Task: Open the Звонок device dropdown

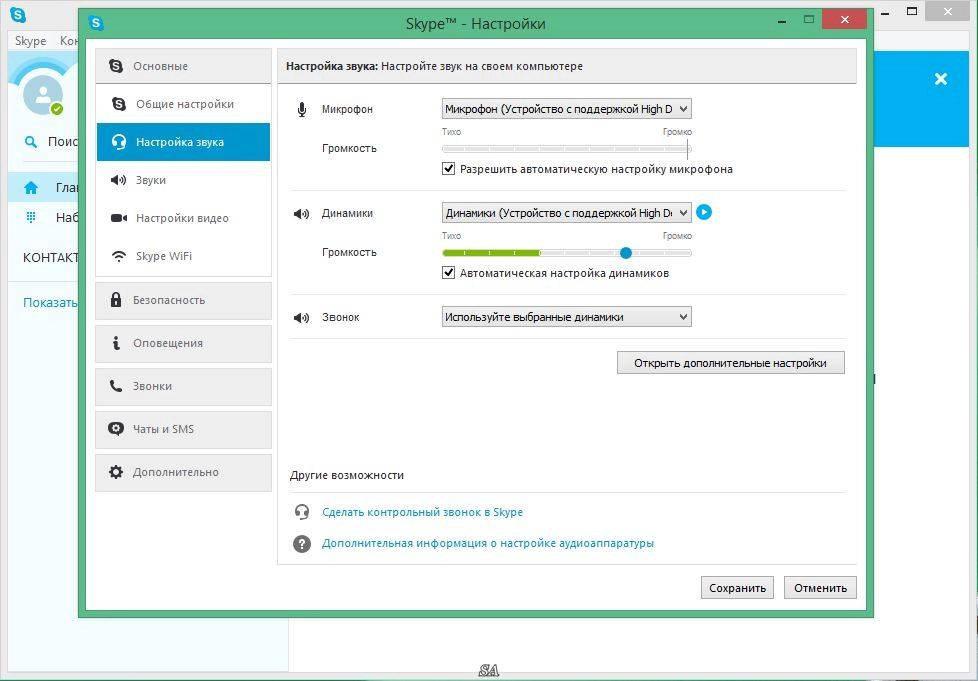Action: point(566,317)
